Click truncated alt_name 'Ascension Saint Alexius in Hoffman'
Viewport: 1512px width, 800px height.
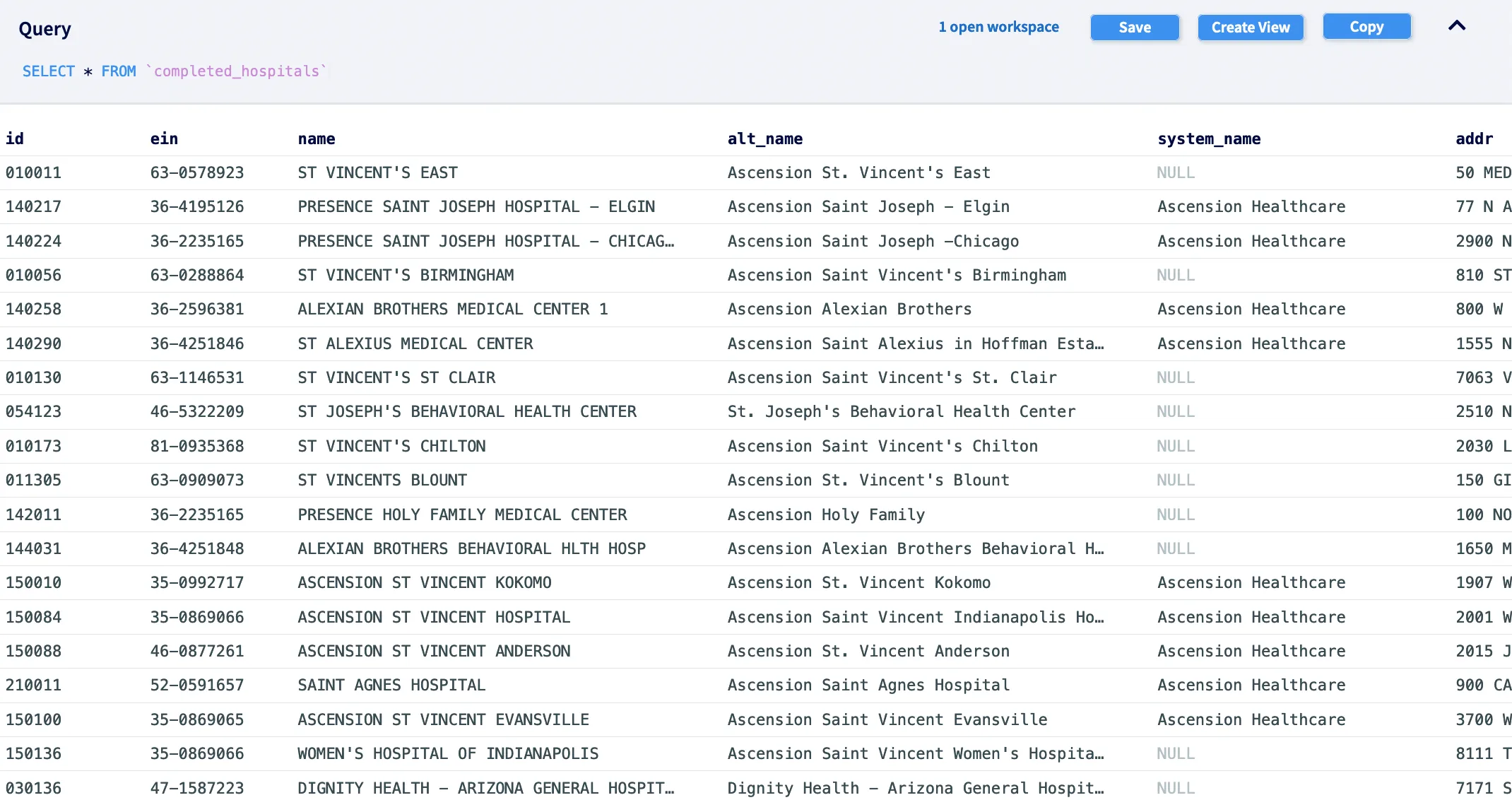pyautogui.click(x=915, y=343)
